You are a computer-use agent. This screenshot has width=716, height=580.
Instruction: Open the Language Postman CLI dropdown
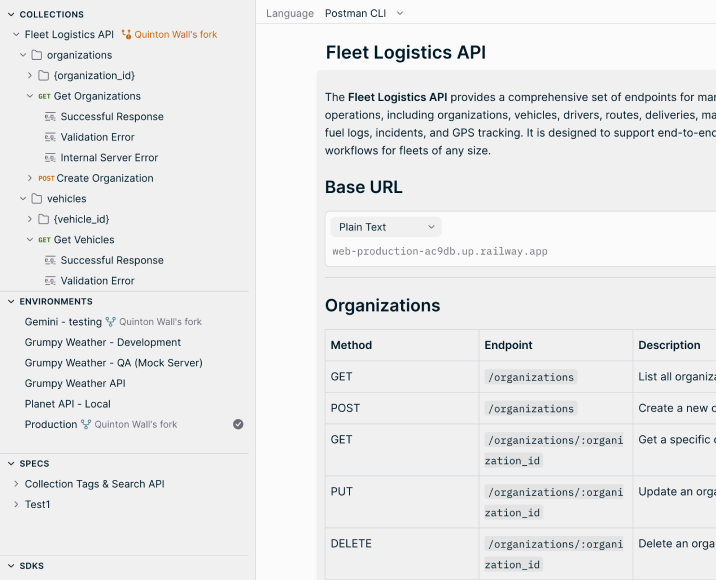tap(364, 14)
